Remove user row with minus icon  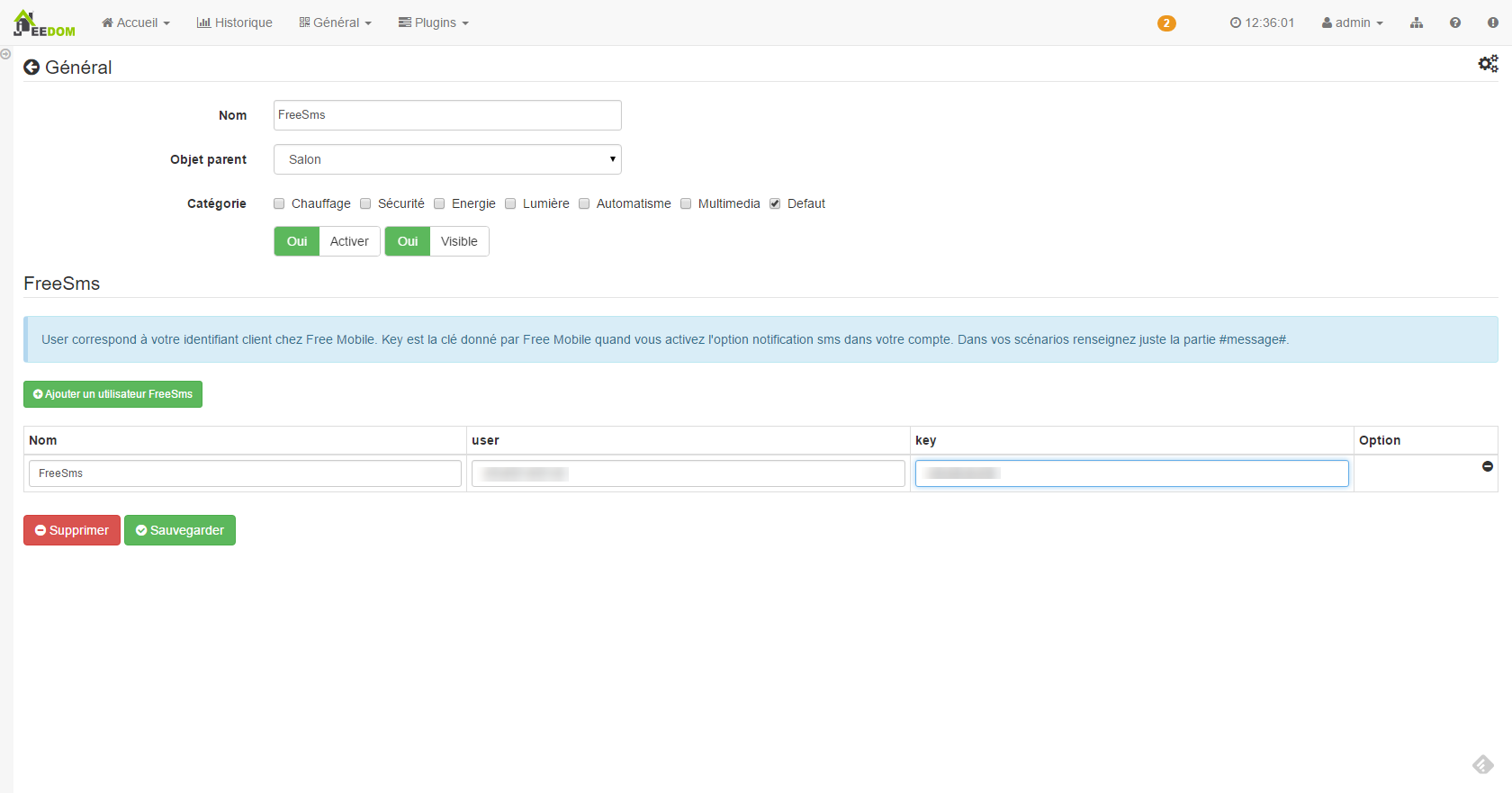pos(1488,466)
